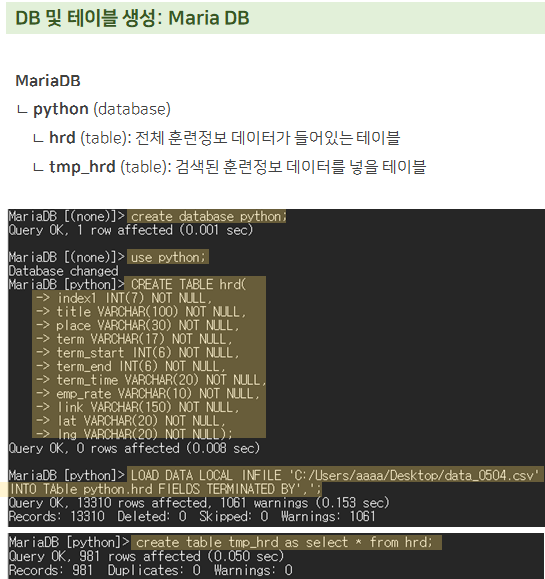545x579 pixels.
Task: Click the 'Records: 13310 Deleted: 0' line
Action: (x=192, y=516)
